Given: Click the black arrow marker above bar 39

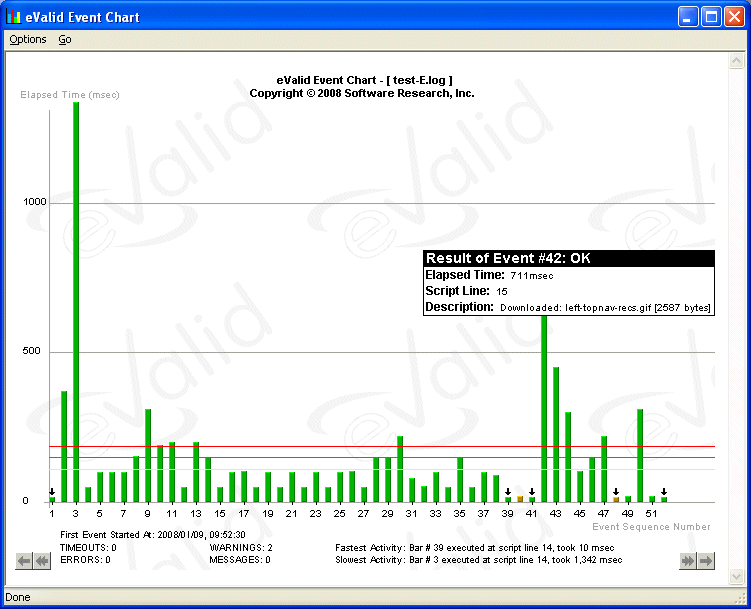Looking at the screenshot, I should [508, 492].
